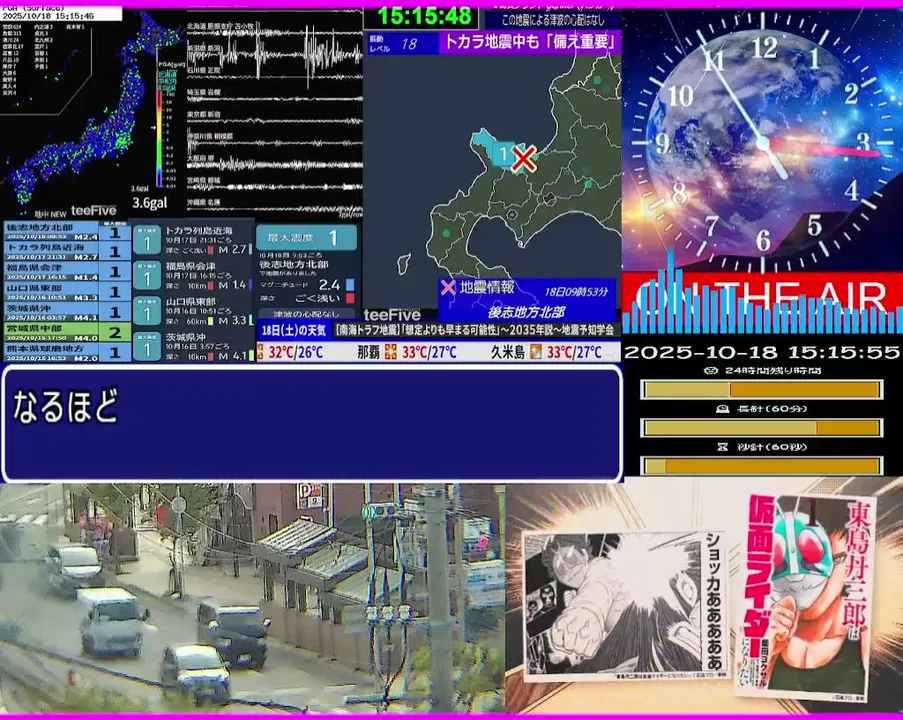
Task: Click the red X epicenter marker on map
Action: [523, 159]
